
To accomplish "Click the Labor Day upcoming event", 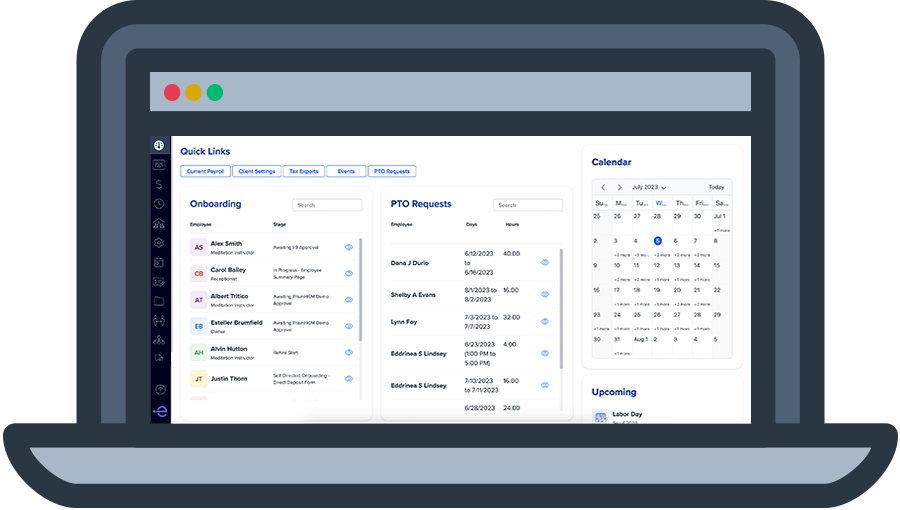I will [627, 414].
